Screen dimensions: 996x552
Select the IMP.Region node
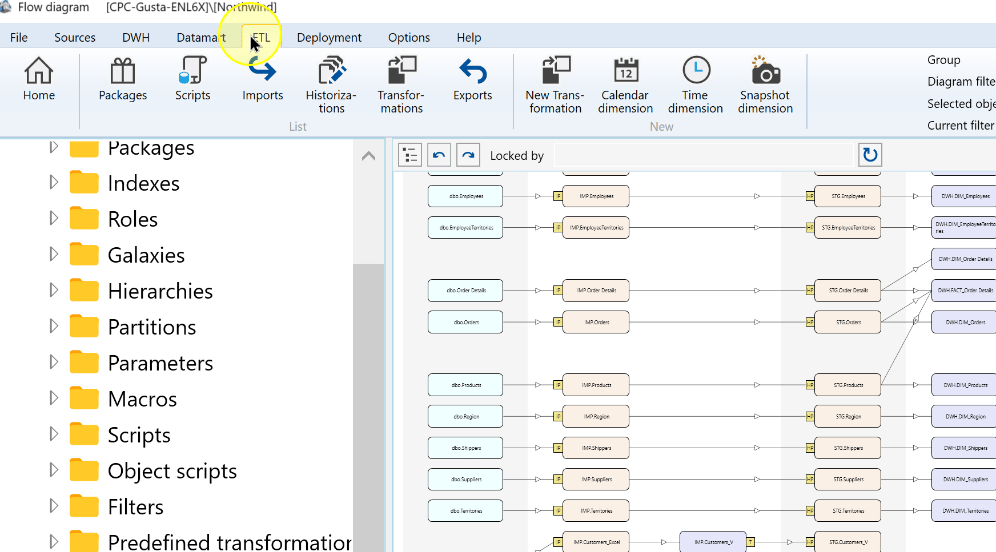pyautogui.click(x=596, y=417)
